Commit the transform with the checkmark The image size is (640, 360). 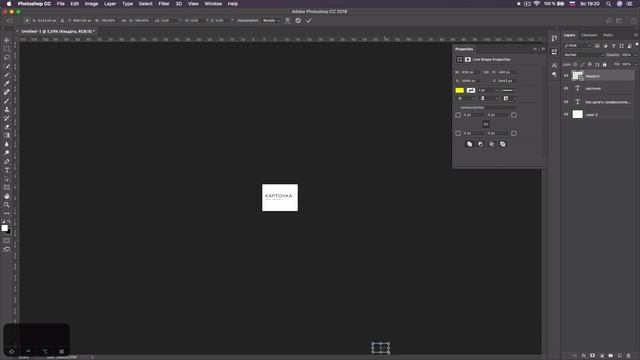(309, 20)
